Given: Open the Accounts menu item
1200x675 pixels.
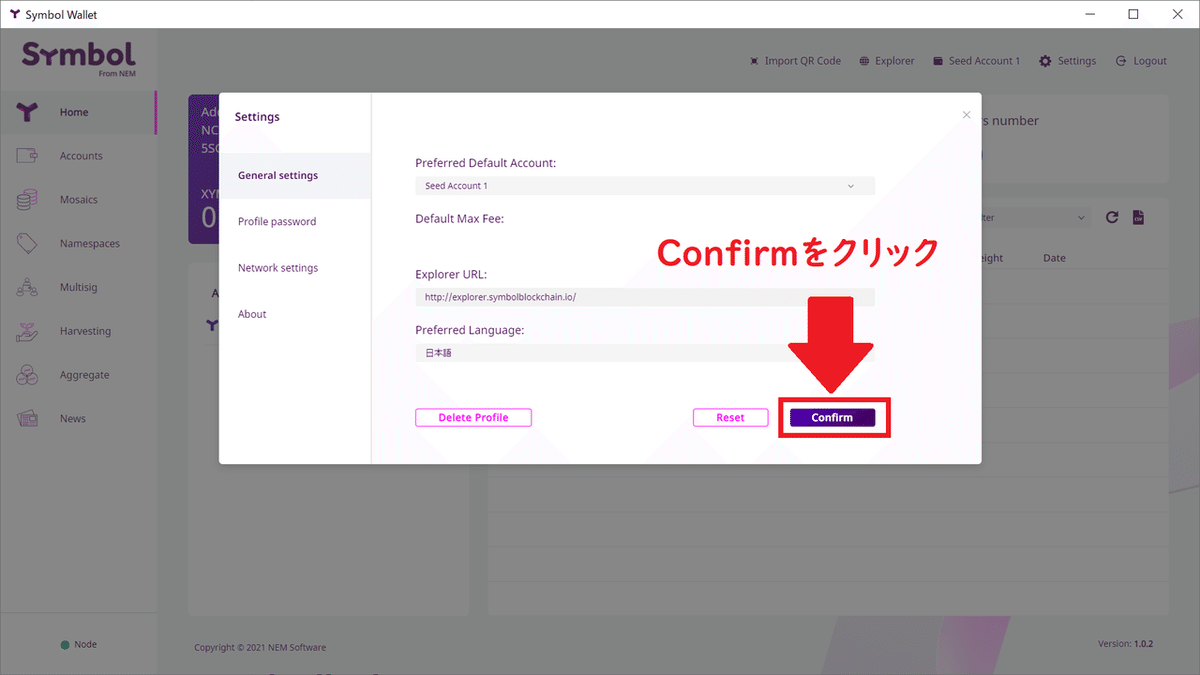Looking at the screenshot, I should point(81,156).
